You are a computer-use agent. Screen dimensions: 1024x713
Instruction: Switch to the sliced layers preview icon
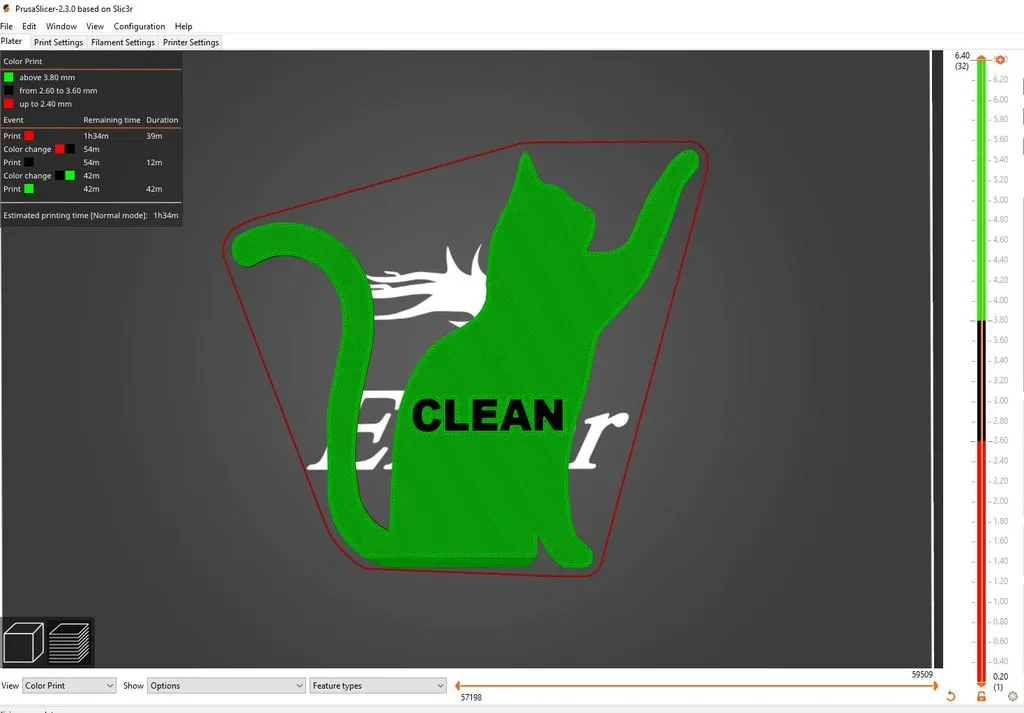pos(69,642)
